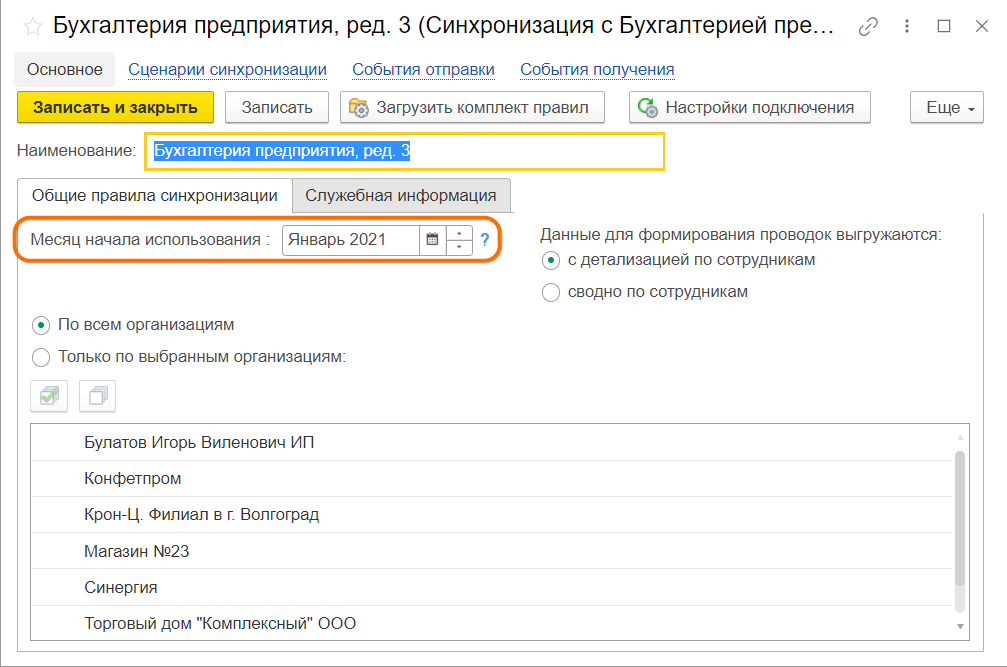Decrease the start month with down arrow
Viewport: 1007px width, 667px height.
tap(459, 247)
